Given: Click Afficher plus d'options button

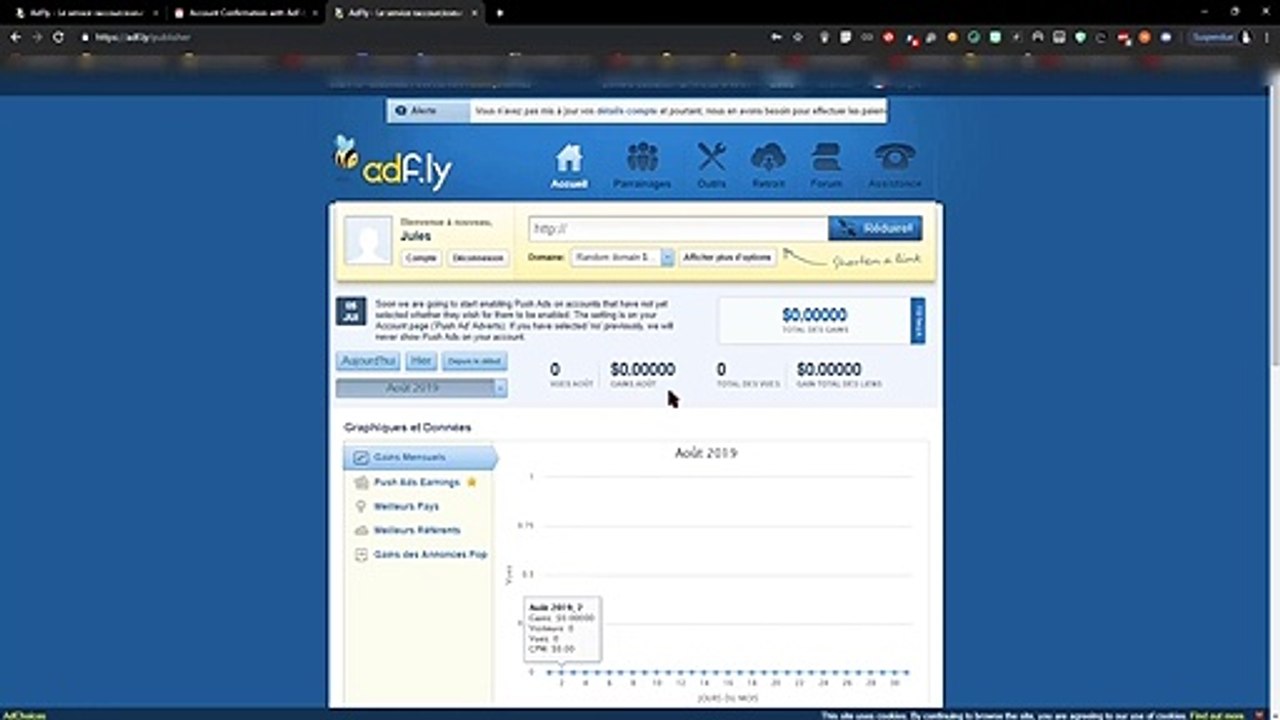Looking at the screenshot, I should (x=727, y=257).
